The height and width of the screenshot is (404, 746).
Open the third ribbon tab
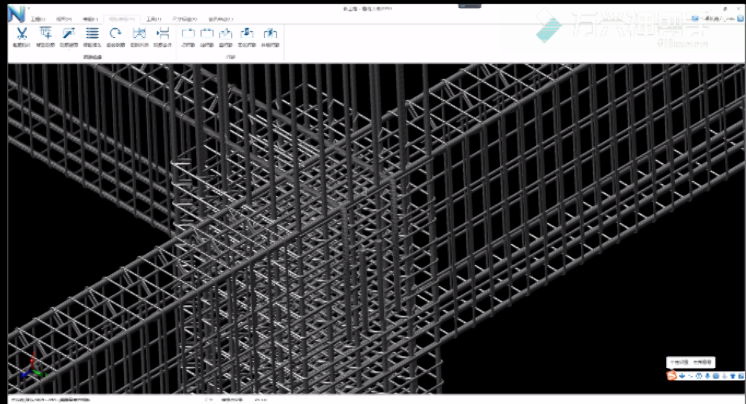(90, 19)
